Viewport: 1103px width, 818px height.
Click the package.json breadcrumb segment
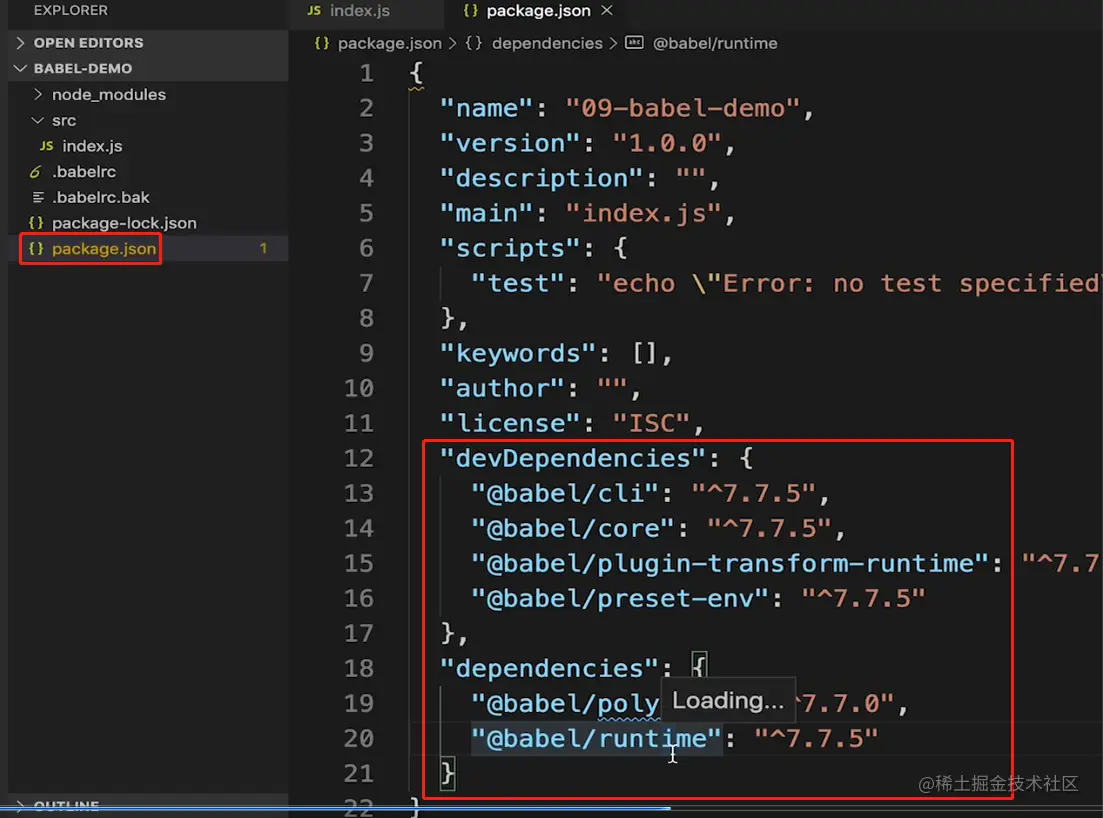390,44
